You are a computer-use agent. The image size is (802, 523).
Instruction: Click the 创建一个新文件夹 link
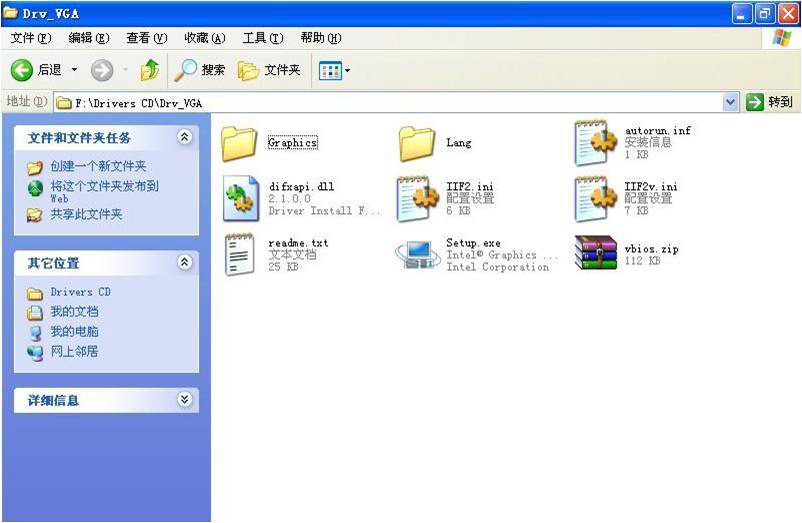pos(98,166)
